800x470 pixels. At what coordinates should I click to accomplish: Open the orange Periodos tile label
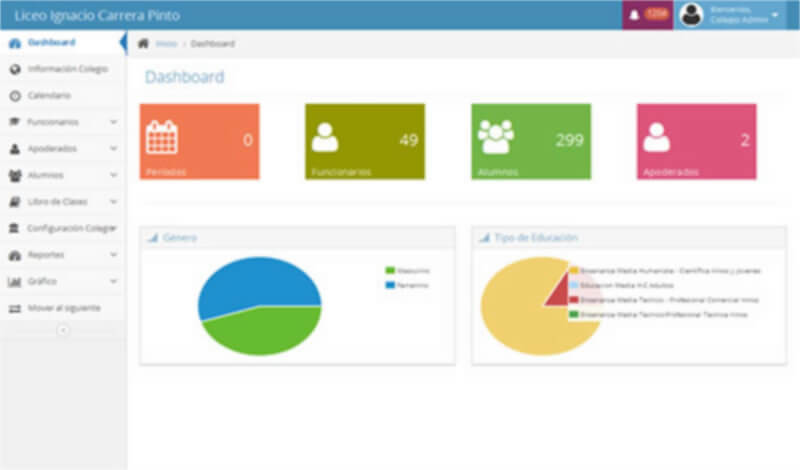166,172
